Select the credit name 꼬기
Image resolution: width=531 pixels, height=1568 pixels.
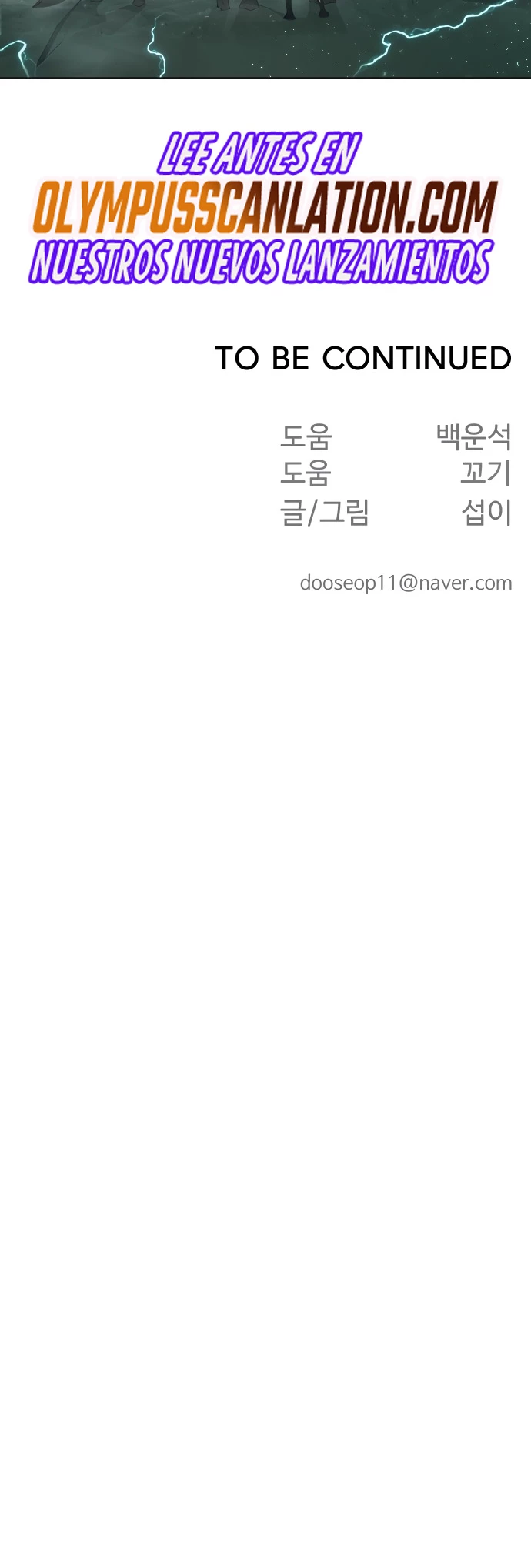point(486,473)
